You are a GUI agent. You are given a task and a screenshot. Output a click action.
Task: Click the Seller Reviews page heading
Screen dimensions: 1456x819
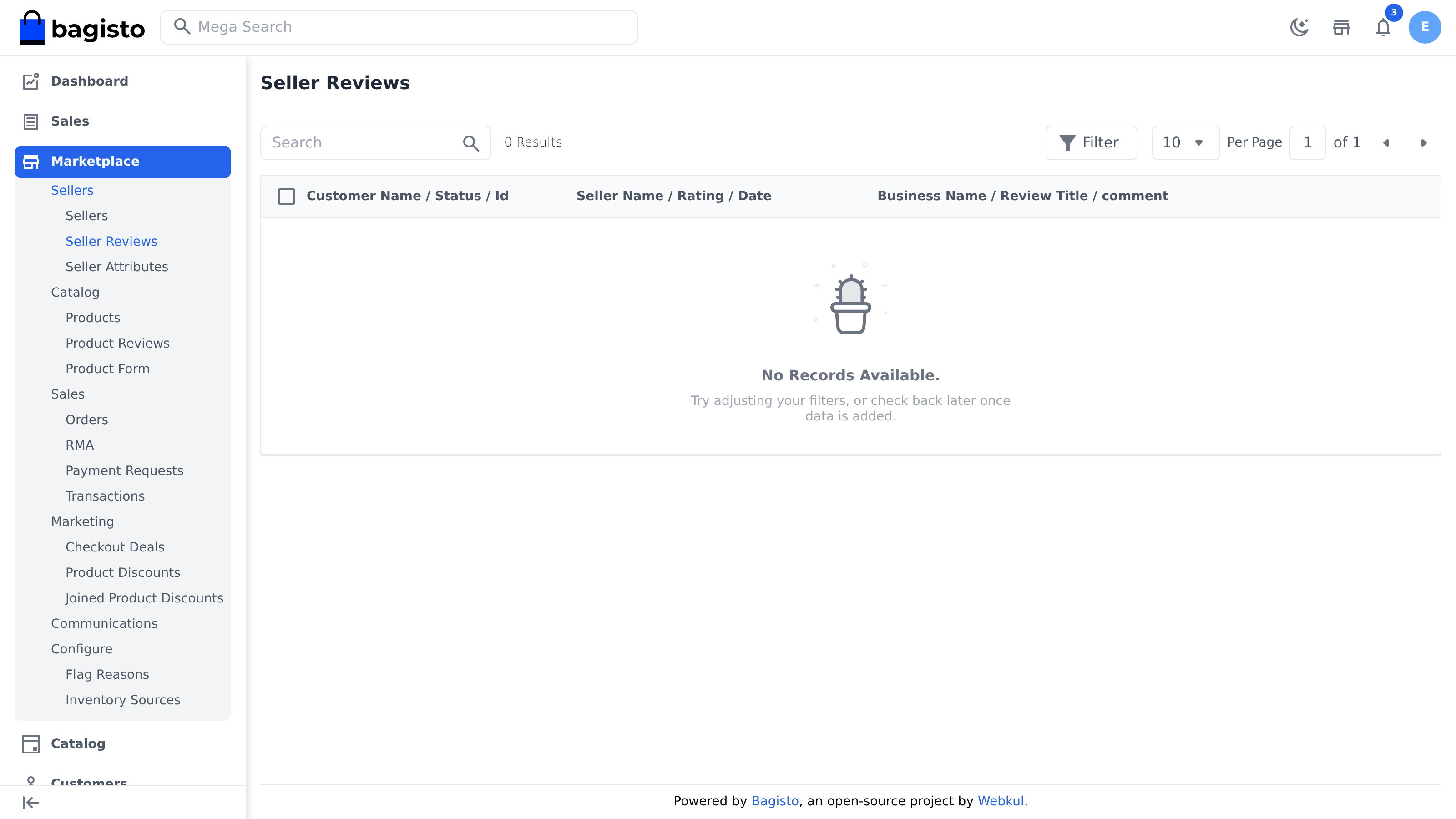(x=335, y=83)
